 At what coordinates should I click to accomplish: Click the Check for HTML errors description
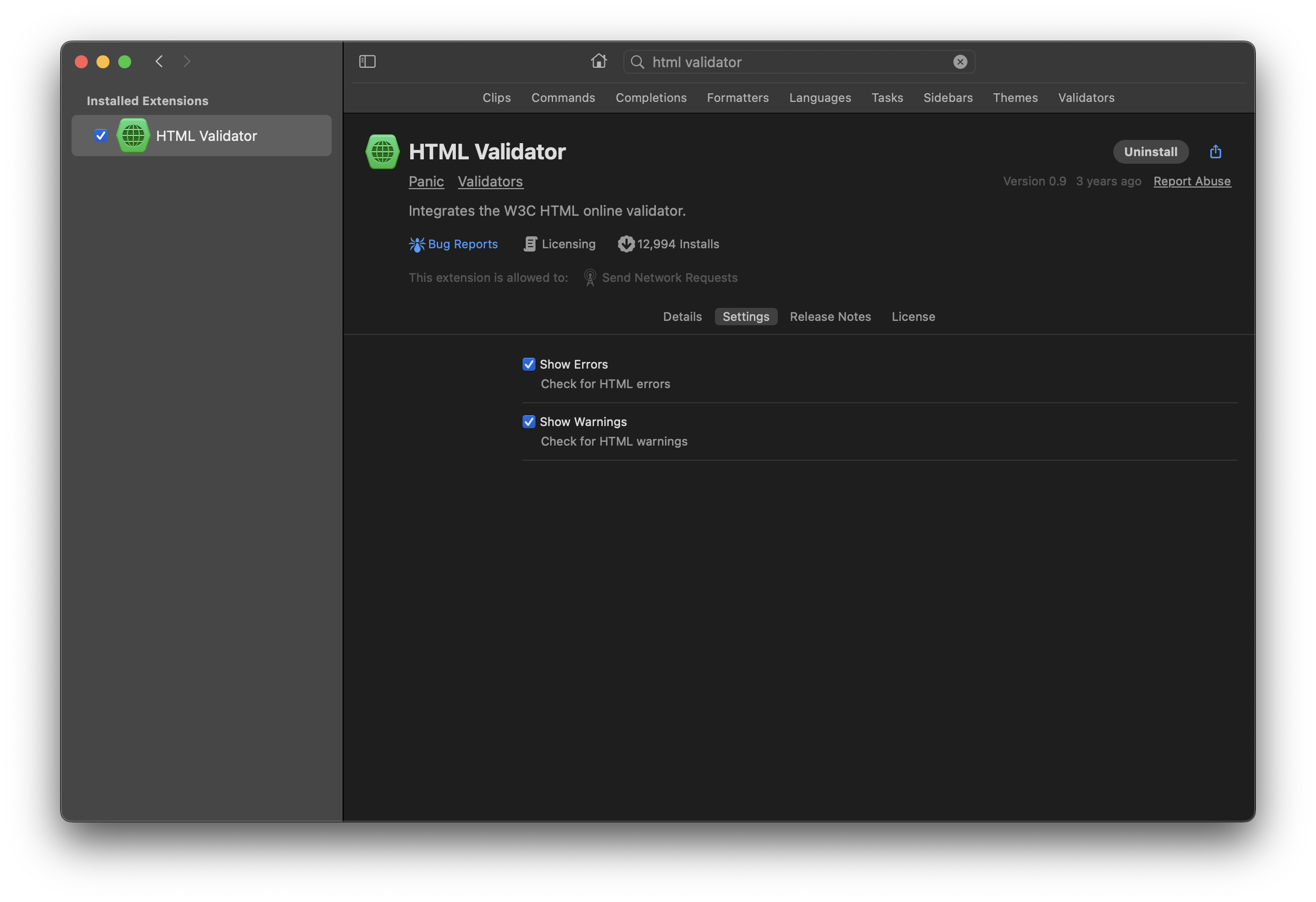(x=605, y=384)
